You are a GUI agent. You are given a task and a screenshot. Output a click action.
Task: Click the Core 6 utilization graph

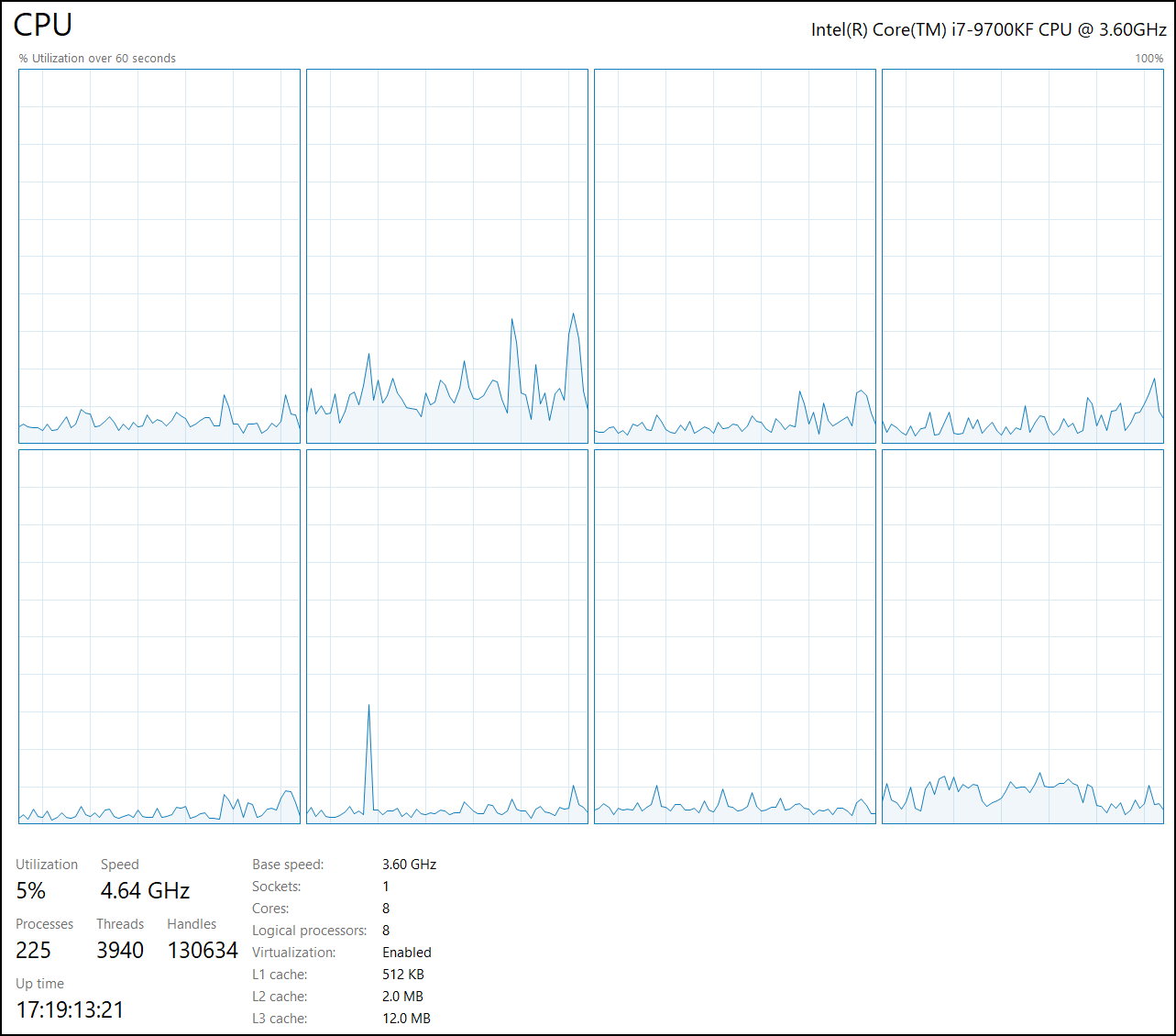coord(733,637)
